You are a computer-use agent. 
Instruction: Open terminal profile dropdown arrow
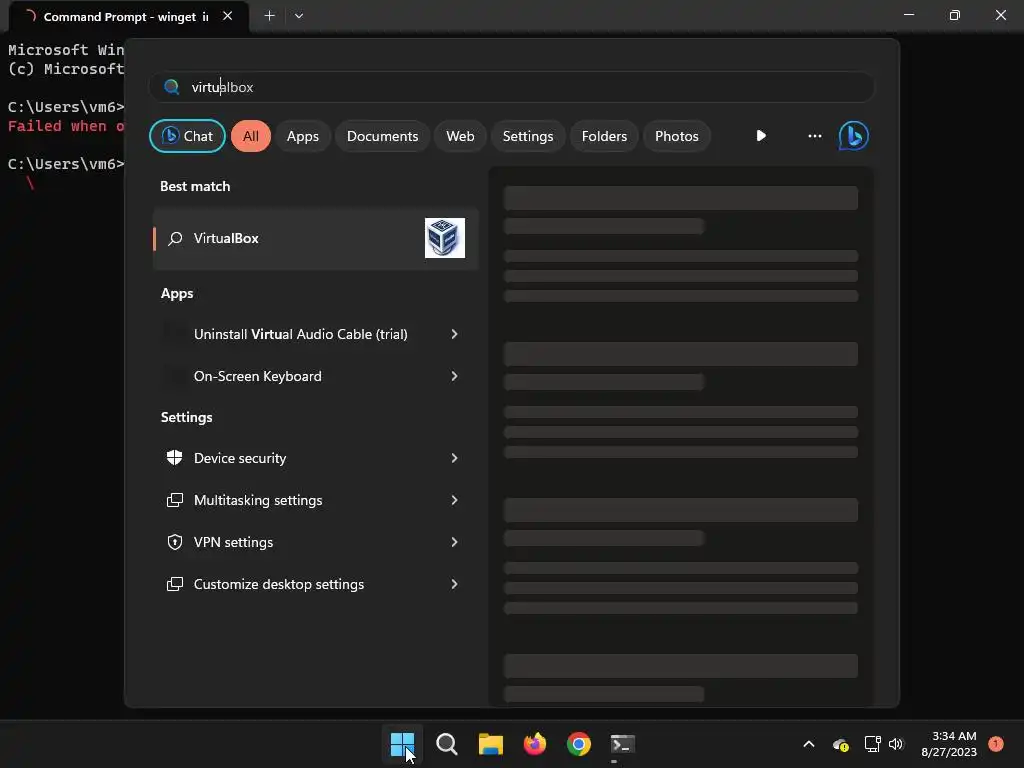pyautogui.click(x=298, y=16)
